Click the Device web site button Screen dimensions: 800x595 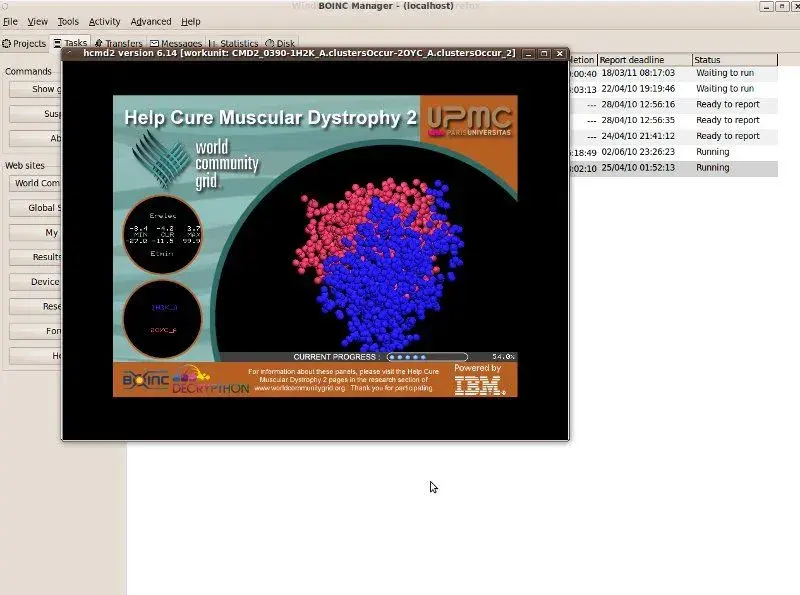click(35, 282)
